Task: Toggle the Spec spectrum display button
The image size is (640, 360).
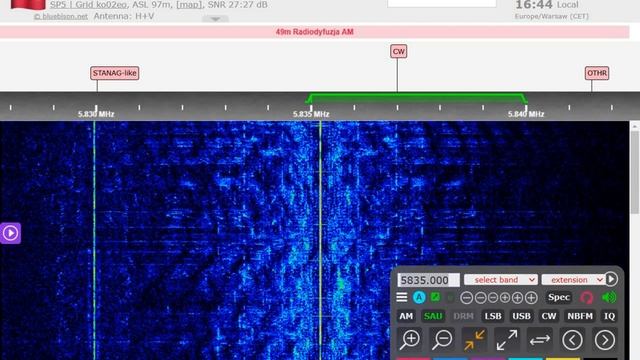Action: point(559,298)
